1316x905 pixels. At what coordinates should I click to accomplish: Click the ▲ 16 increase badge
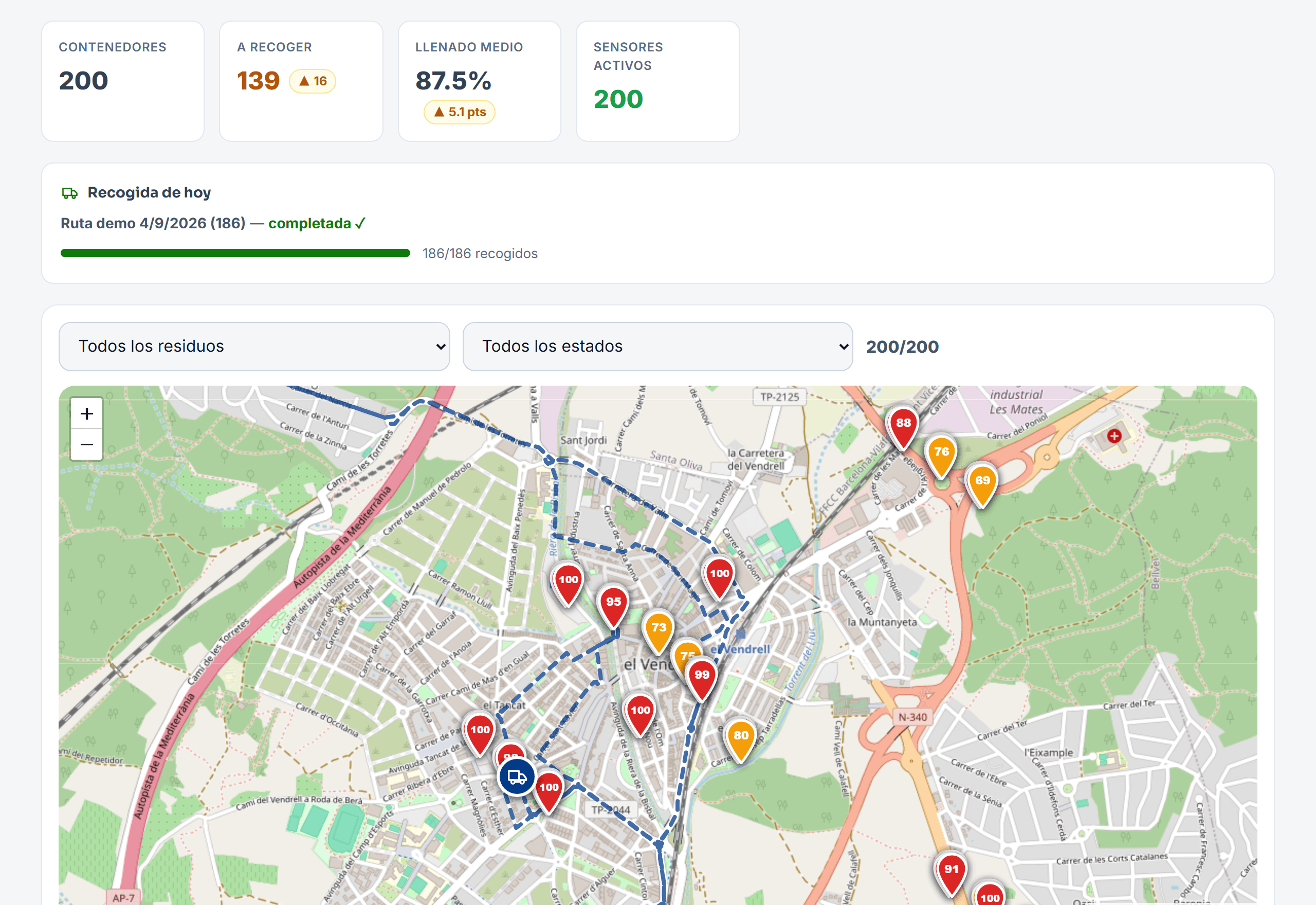pos(312,81)
